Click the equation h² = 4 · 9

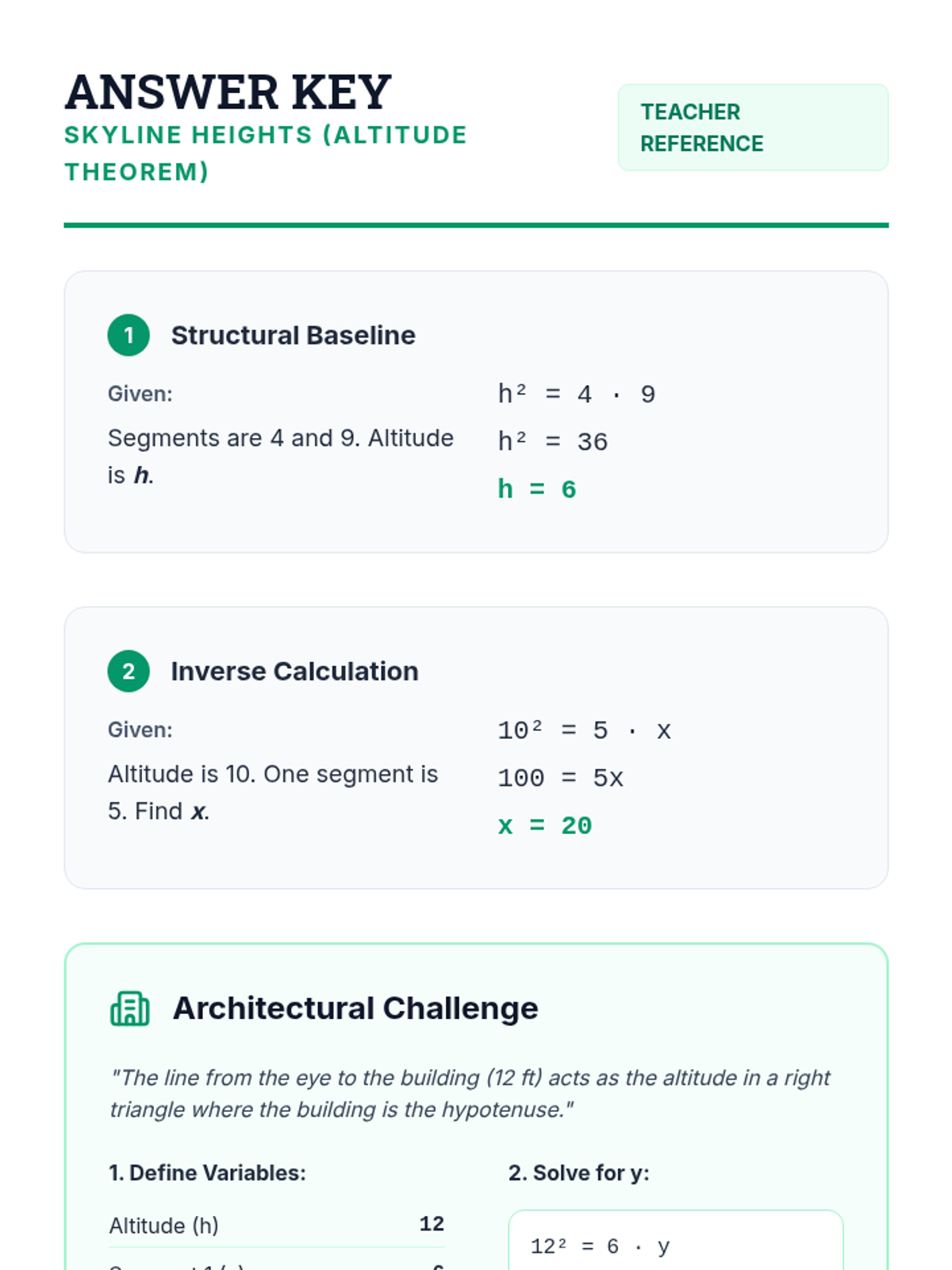click(x=576, y=394)
